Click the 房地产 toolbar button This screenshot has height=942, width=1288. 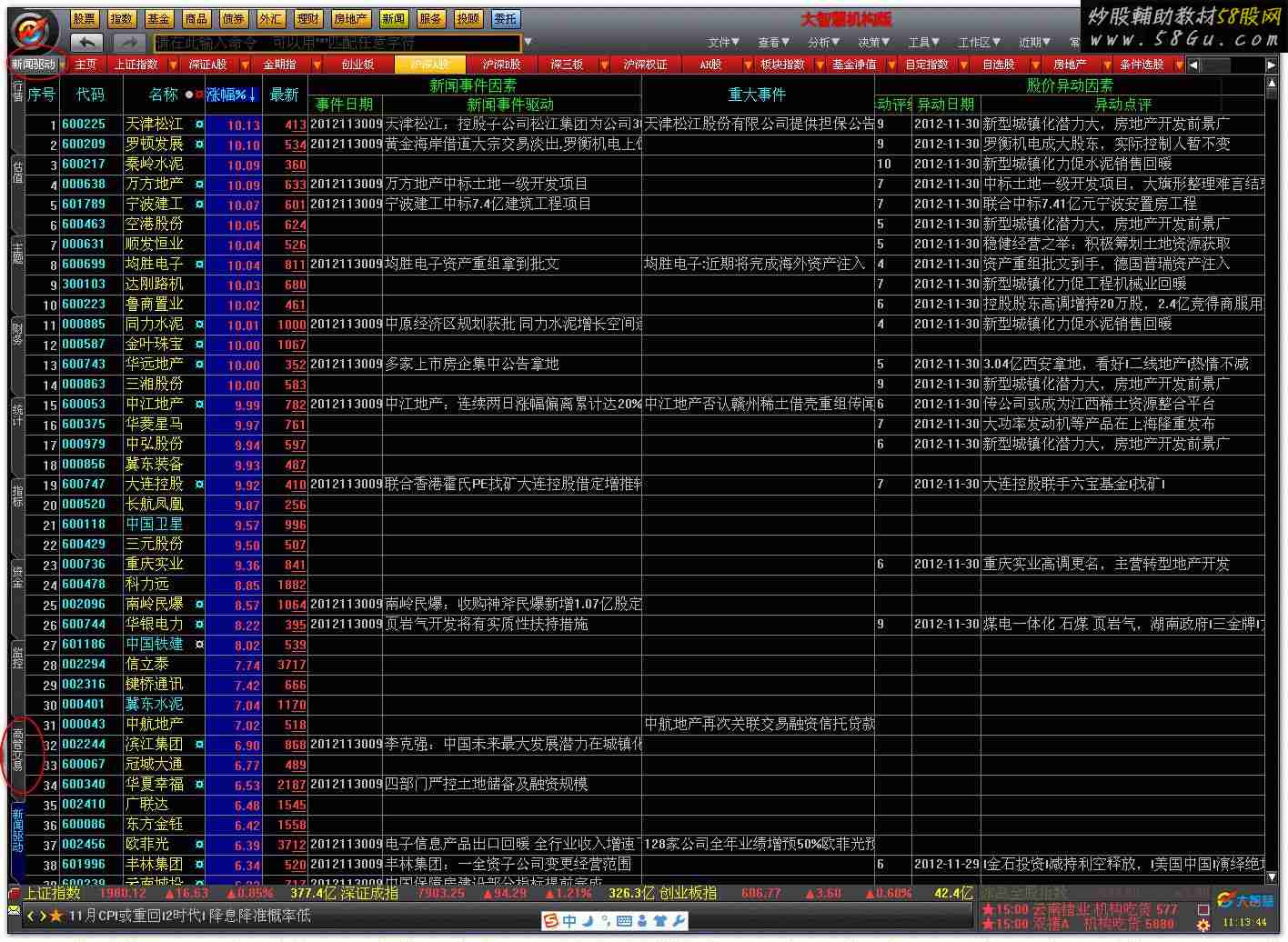(x=350, y=18)
